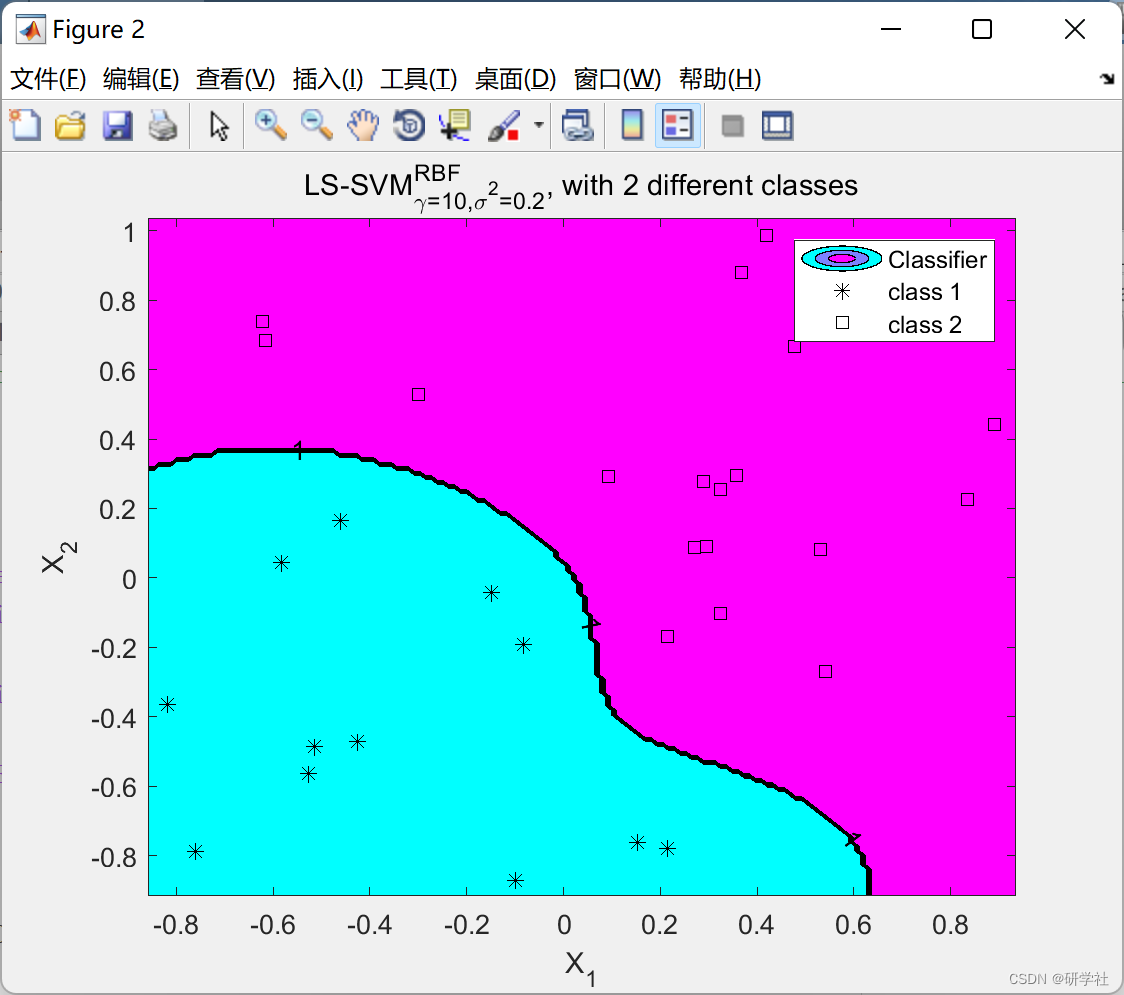The width and height of the screenshot is (1124, 995).
Task: Select the Zoom Out tool
Action: [314, 125]
